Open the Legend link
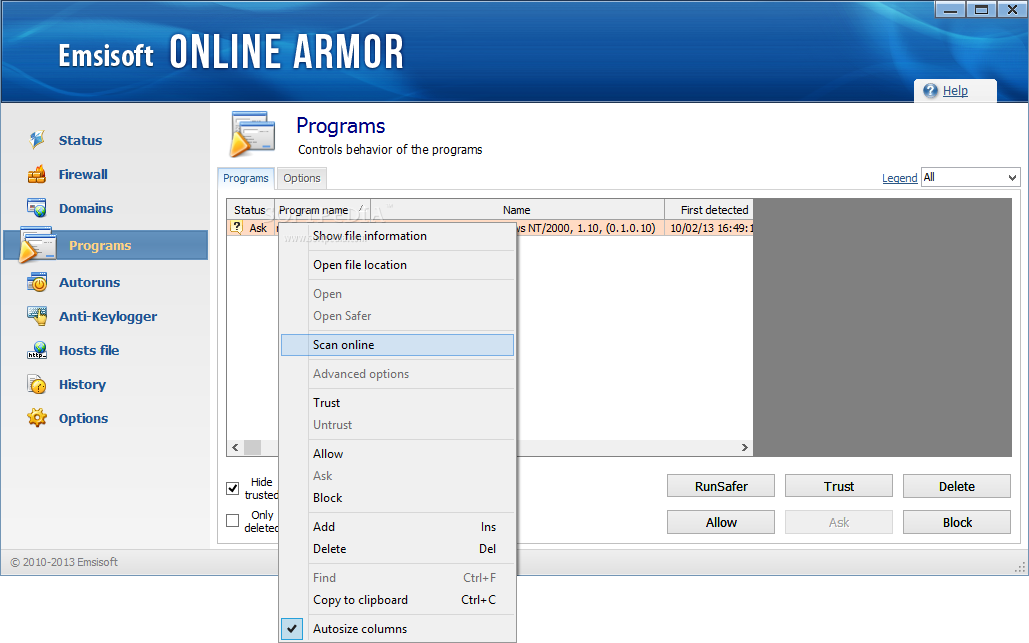The image size is (1029, 643). point(899,178)
